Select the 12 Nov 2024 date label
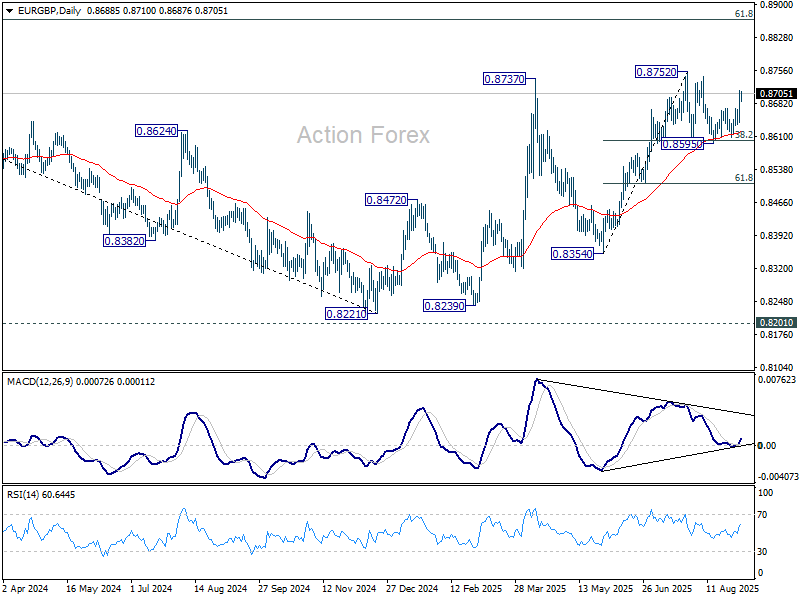Screen dimensions: 800x600 click(x=349, y=589)
